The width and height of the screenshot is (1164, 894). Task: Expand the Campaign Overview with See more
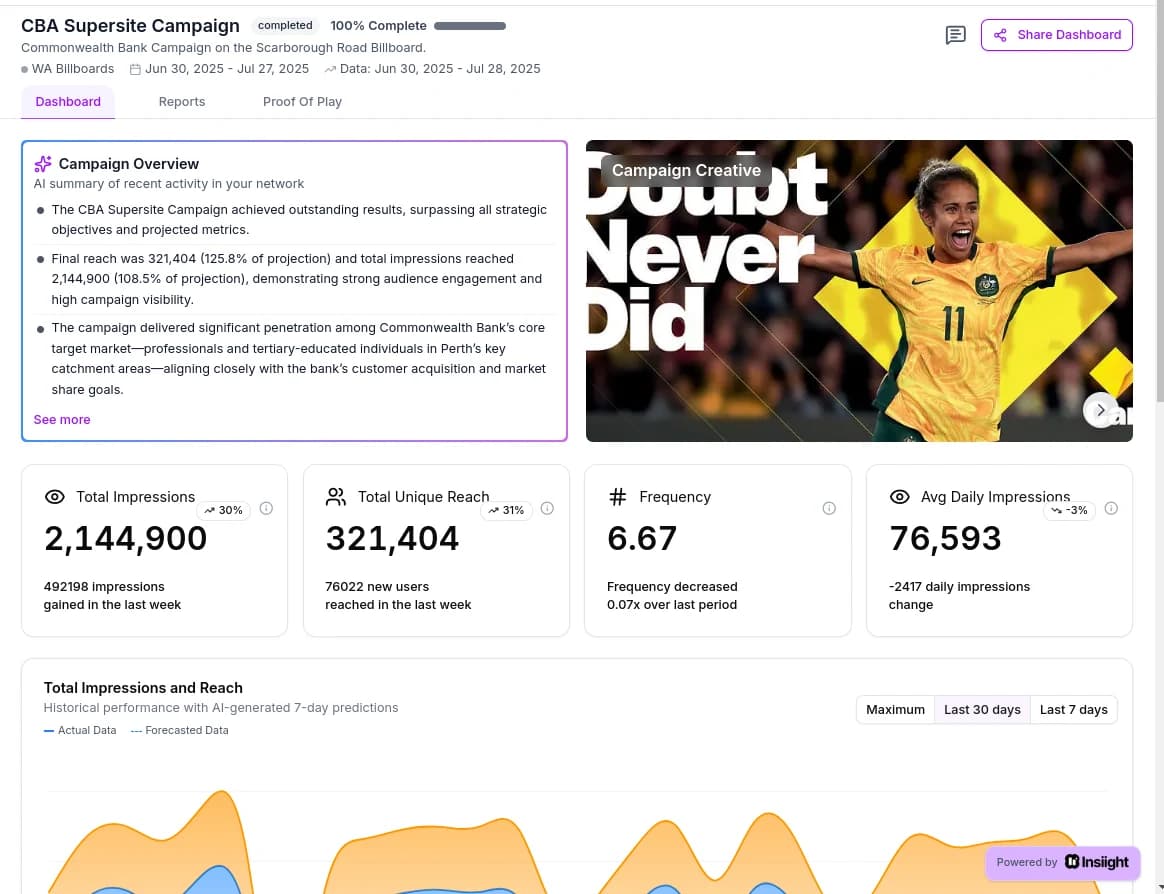coord(62,419)
